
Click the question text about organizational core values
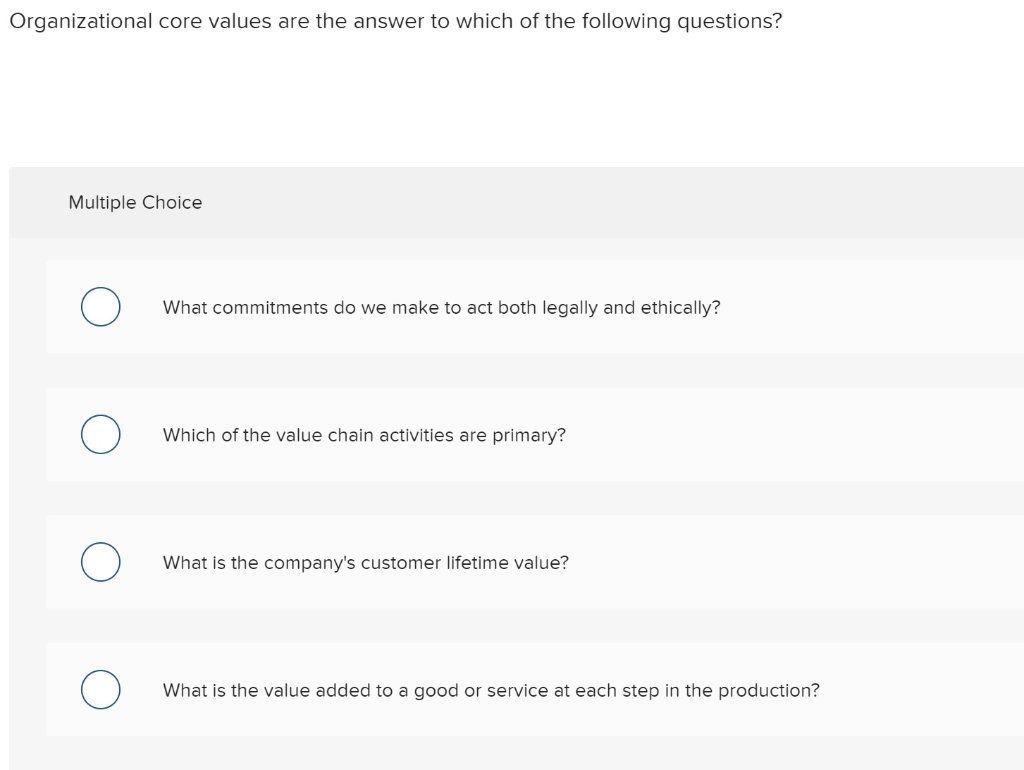pyautogui.click(x=396, y=20)
